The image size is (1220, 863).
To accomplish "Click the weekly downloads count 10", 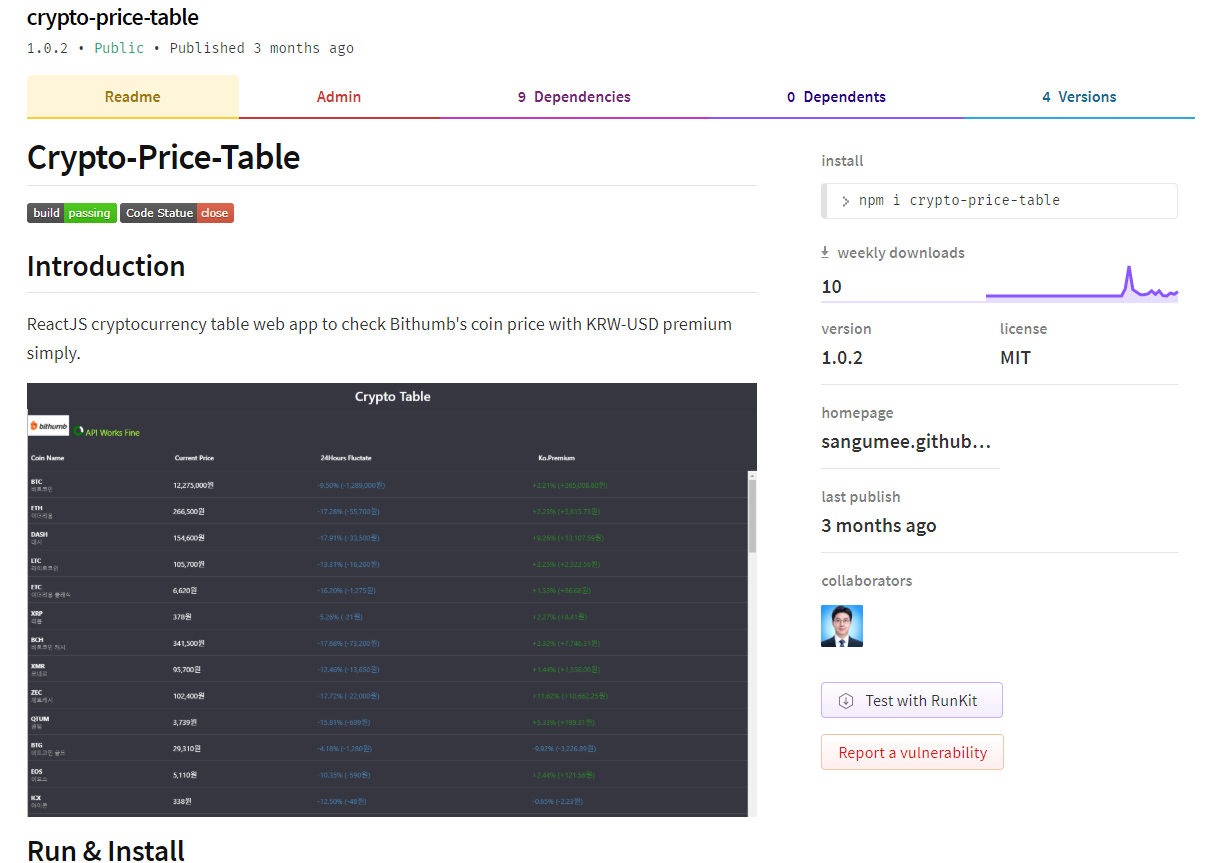I will (x=832, y=287).
